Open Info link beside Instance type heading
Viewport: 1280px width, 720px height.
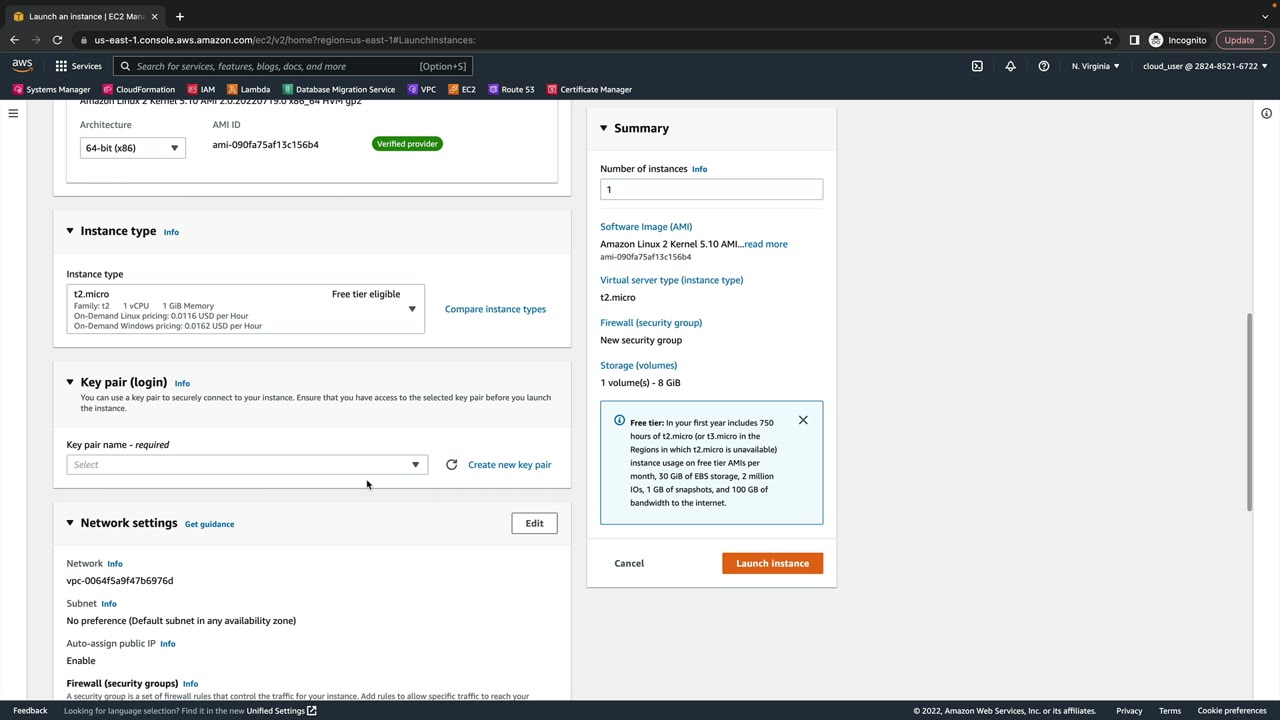171,232
